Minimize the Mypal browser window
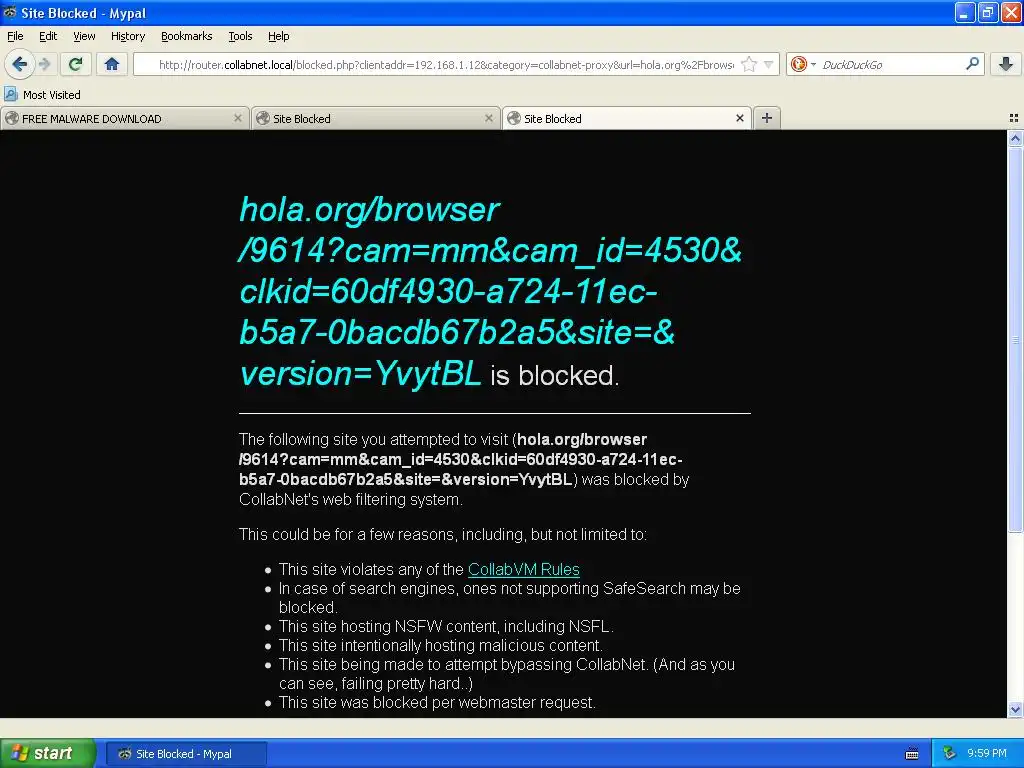 tap(964, 12)
